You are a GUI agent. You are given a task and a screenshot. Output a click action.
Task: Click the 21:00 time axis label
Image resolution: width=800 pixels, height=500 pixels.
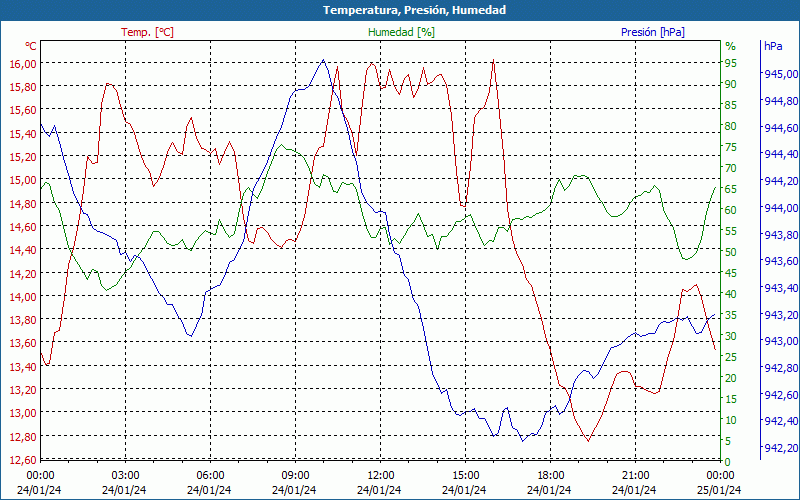click(636, 476)
